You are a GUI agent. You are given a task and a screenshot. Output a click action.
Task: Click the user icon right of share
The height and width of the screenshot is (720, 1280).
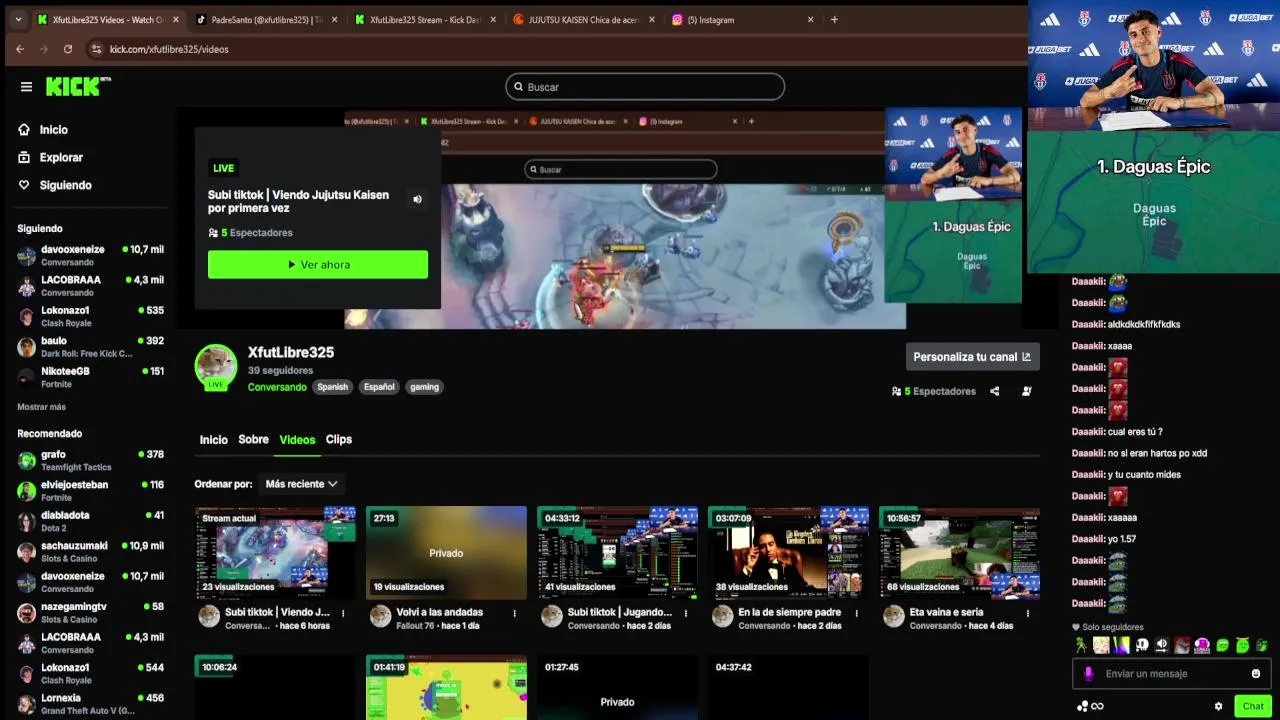(x=1027, y=391)
